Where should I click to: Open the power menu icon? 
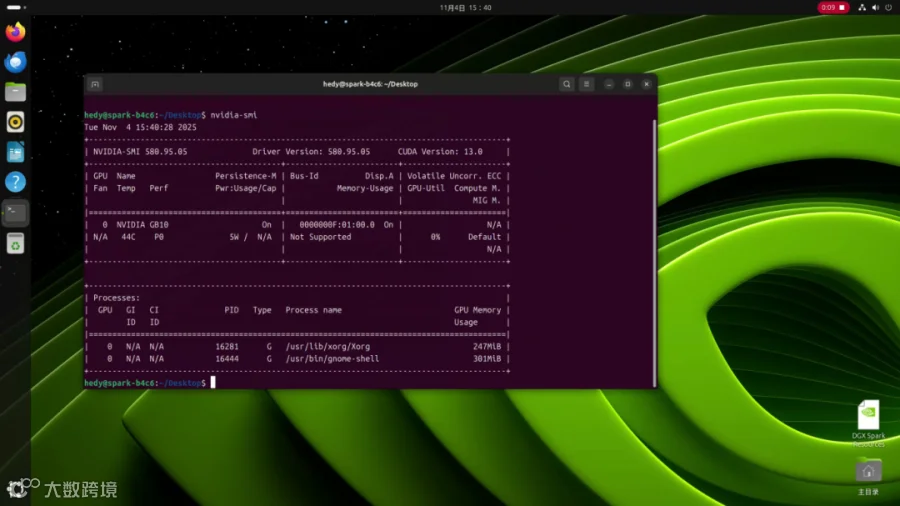(x=889, y=7)
